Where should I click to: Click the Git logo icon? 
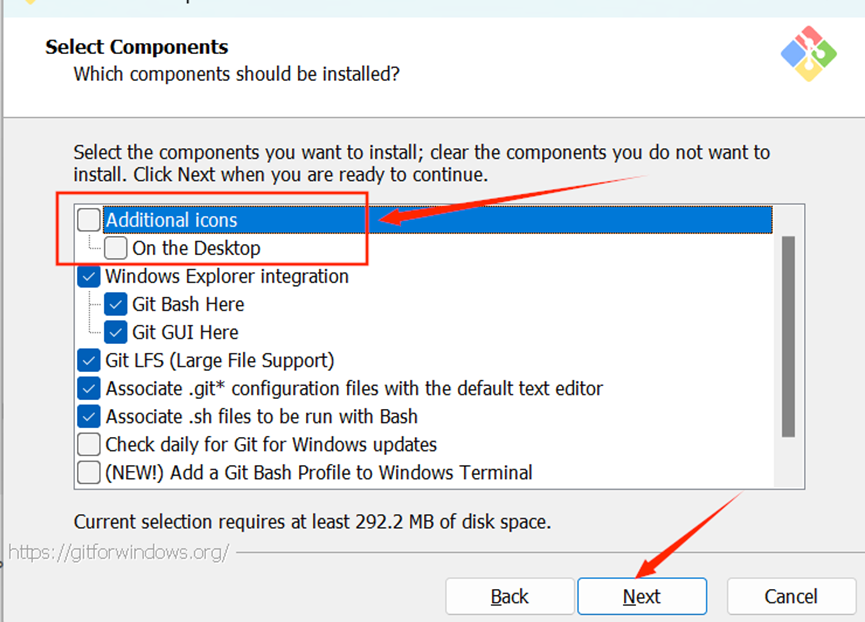pyautogui.click(x=808, y=53)
